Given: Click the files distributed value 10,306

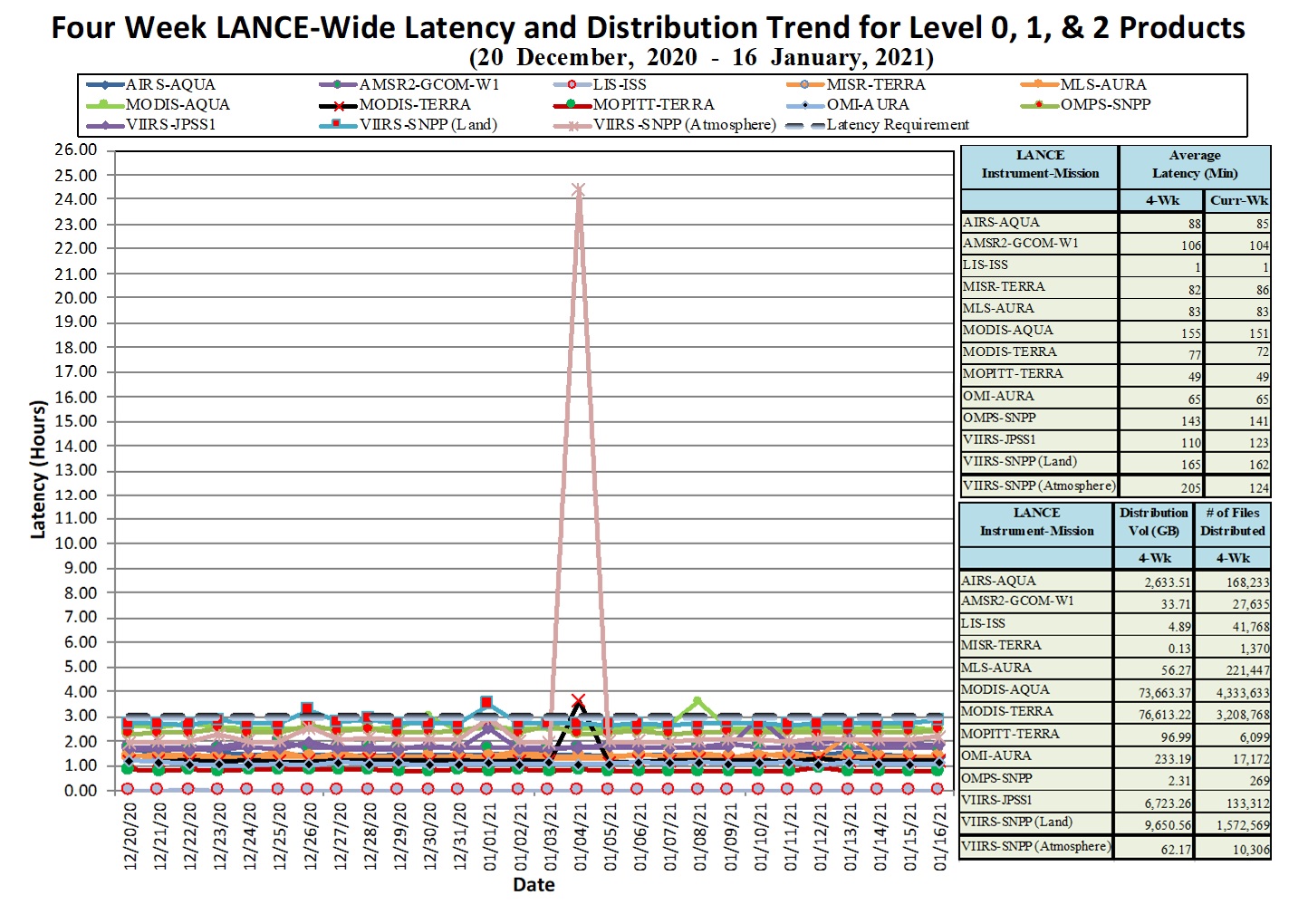Looking at the screenshot, I should click(x=1251, y=850).
